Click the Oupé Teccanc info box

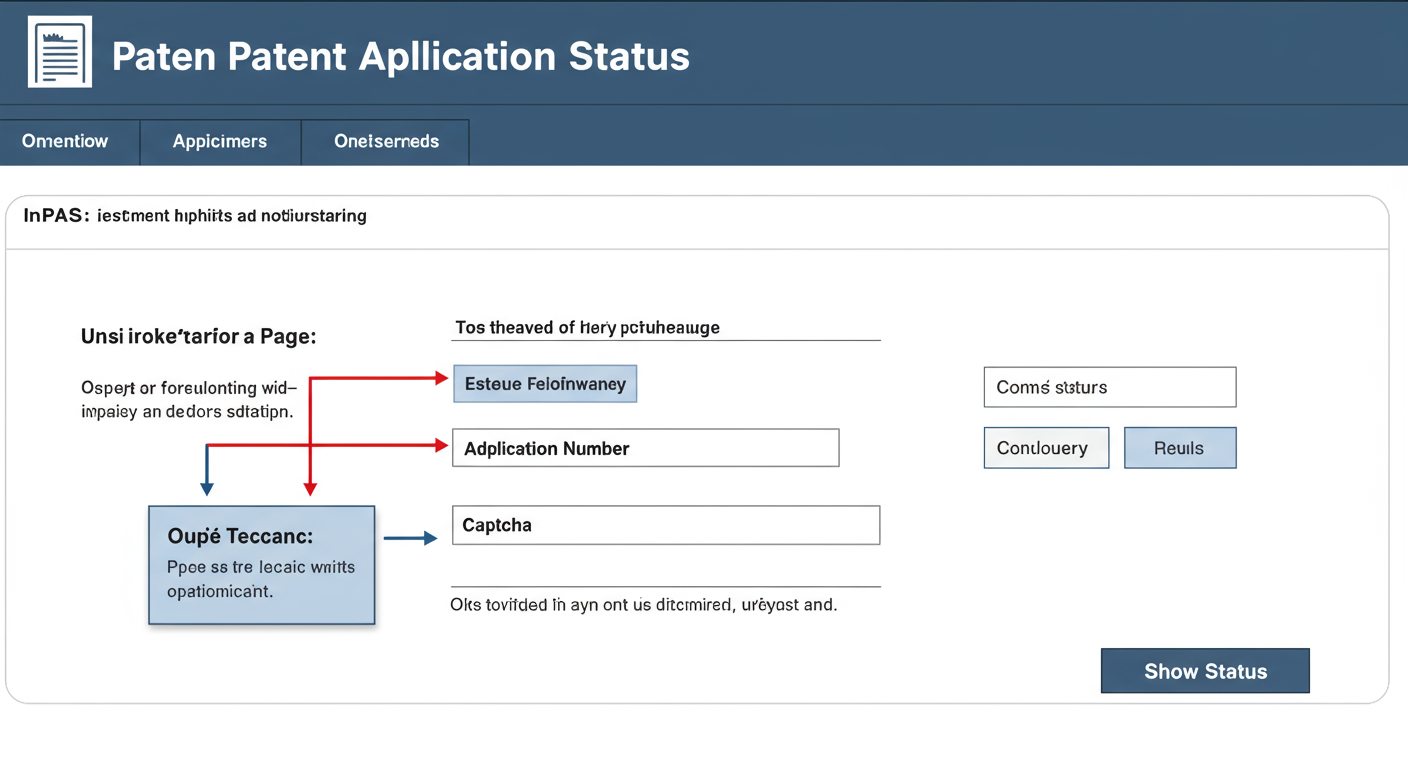coord(261,565)
